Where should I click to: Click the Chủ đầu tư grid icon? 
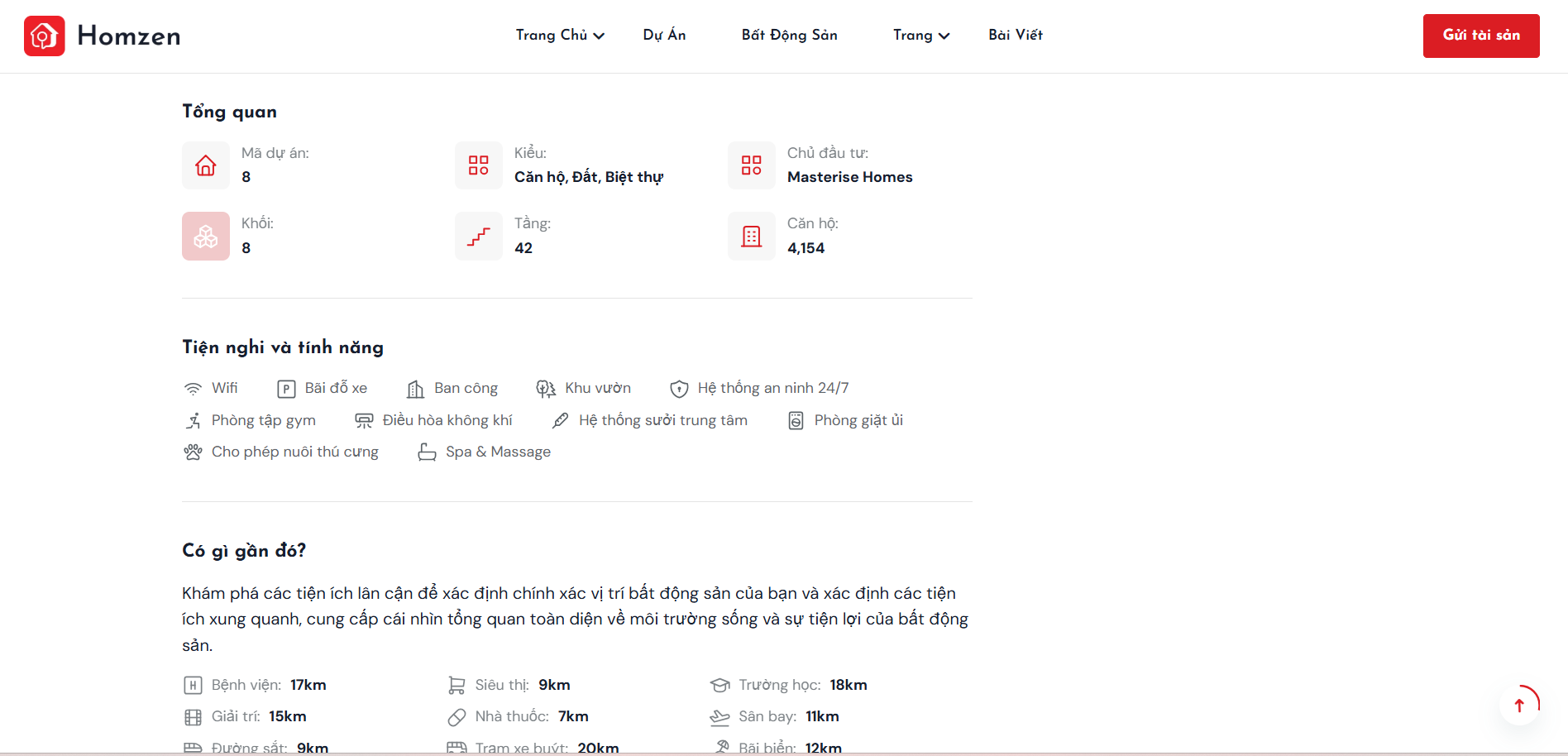(752, 165)
